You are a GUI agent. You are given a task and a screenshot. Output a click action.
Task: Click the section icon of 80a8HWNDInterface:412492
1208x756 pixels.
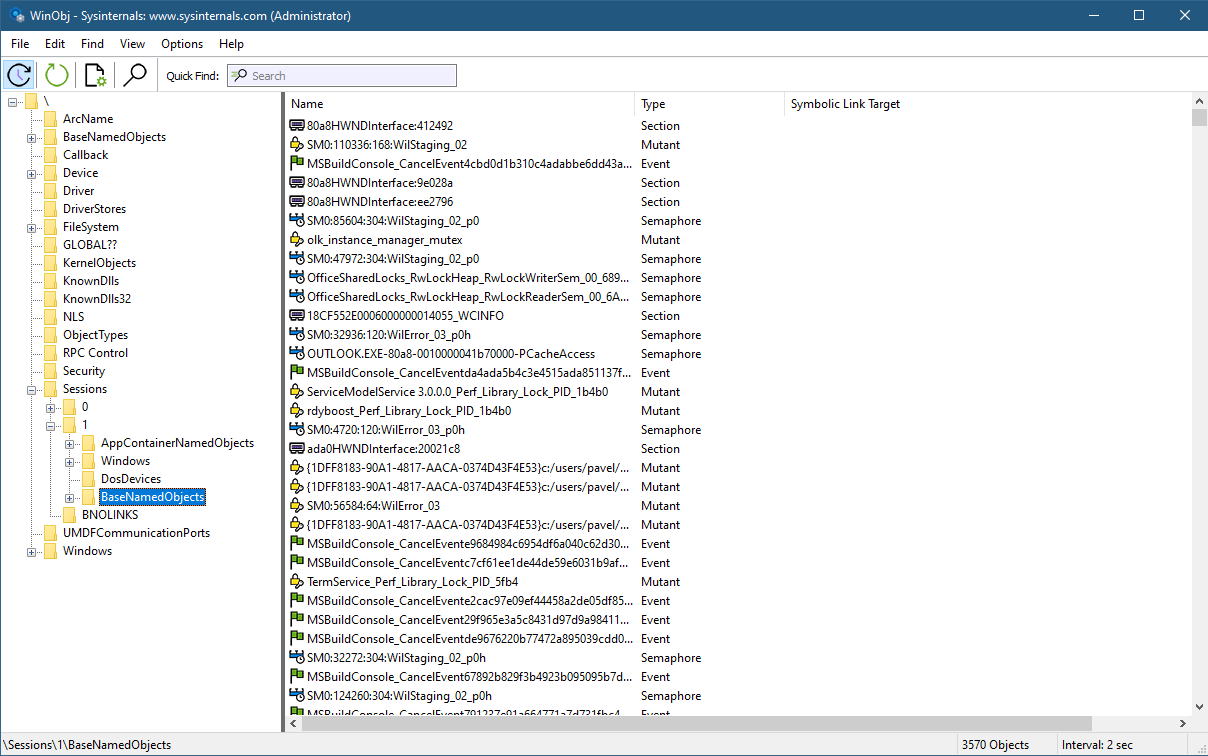tap(296, 126)
